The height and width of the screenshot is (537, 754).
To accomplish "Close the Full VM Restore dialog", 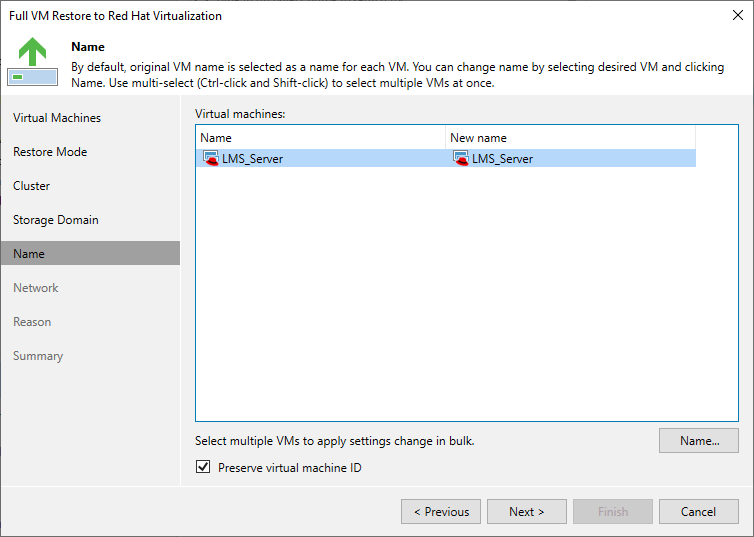I will point(736,15).
